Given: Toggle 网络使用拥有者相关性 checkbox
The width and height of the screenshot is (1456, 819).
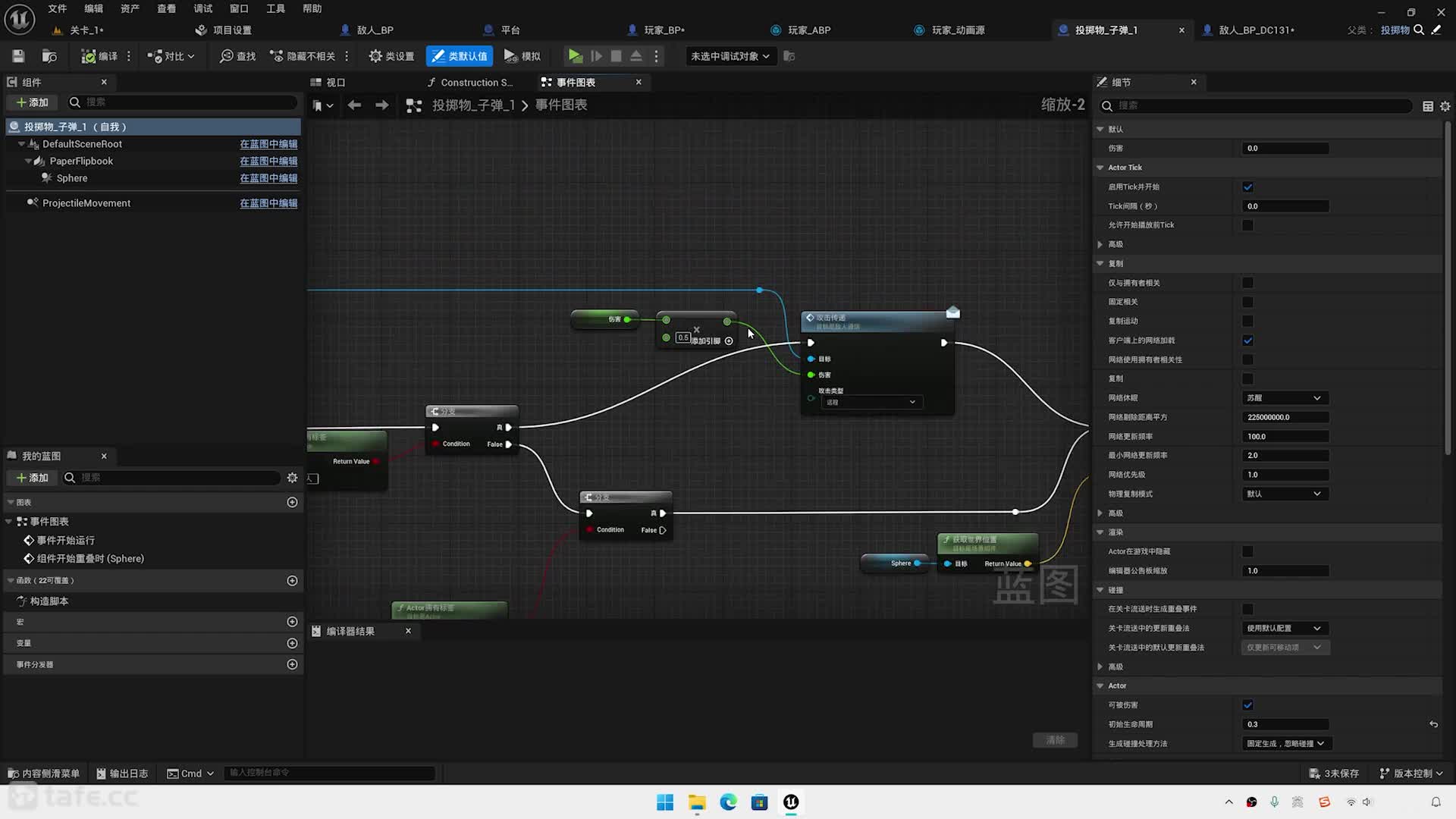Looking at the screenshot, I should point(1247,359).
